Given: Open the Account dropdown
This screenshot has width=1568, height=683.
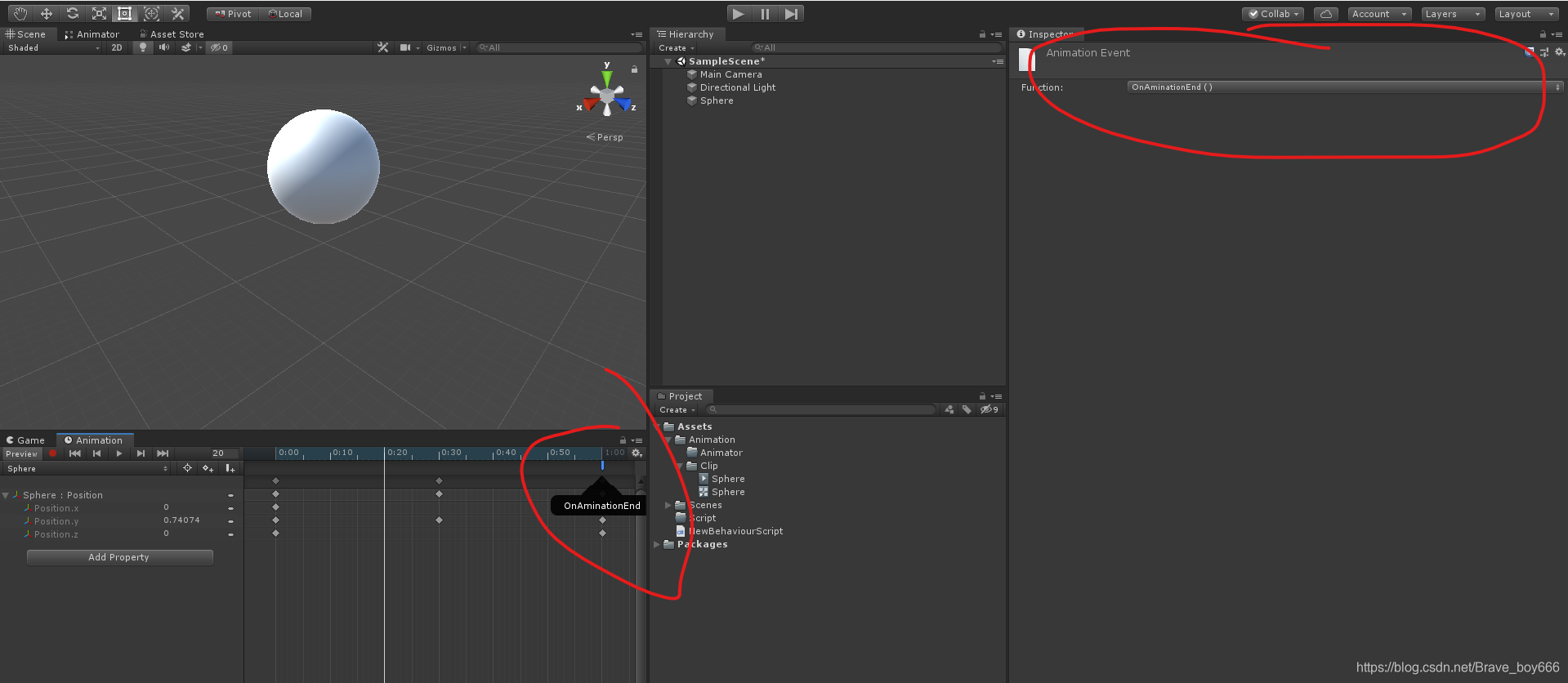Looking at the screenshot, I should tap(1379, 14).
